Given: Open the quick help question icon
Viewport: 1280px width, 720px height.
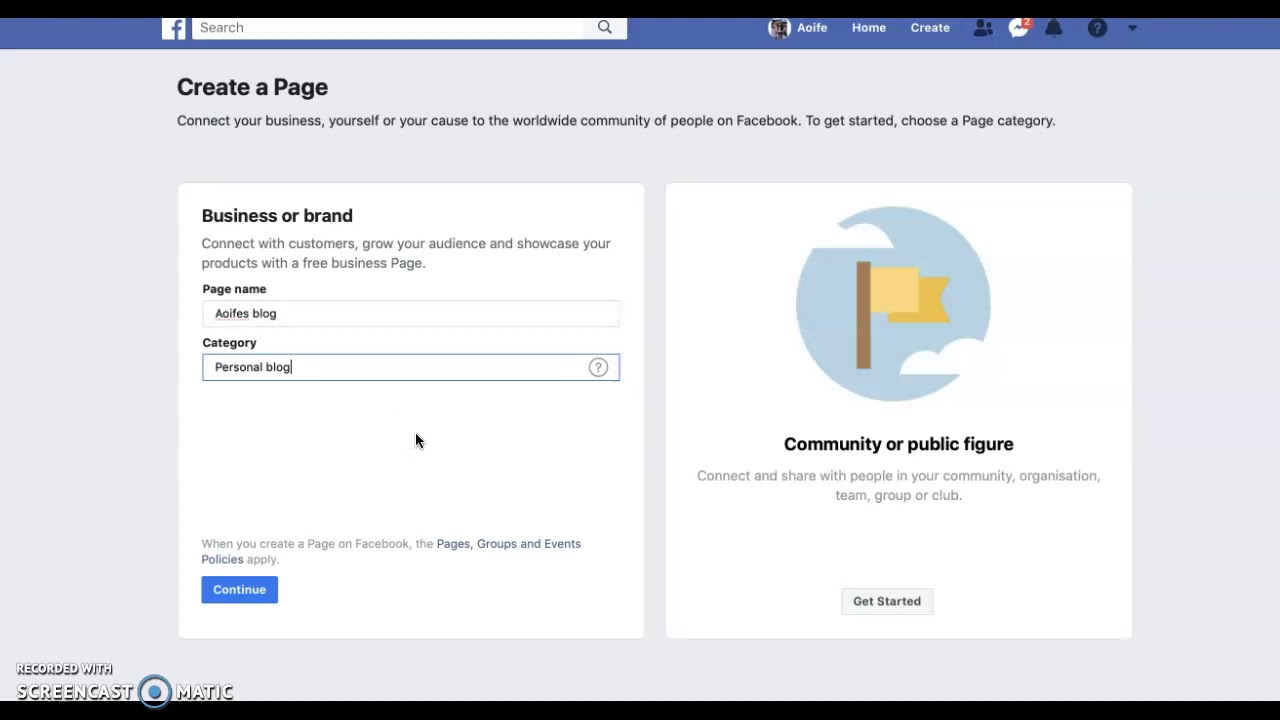Looking at the screenshot, I should pyautogui.click(x=1097, y=28).
